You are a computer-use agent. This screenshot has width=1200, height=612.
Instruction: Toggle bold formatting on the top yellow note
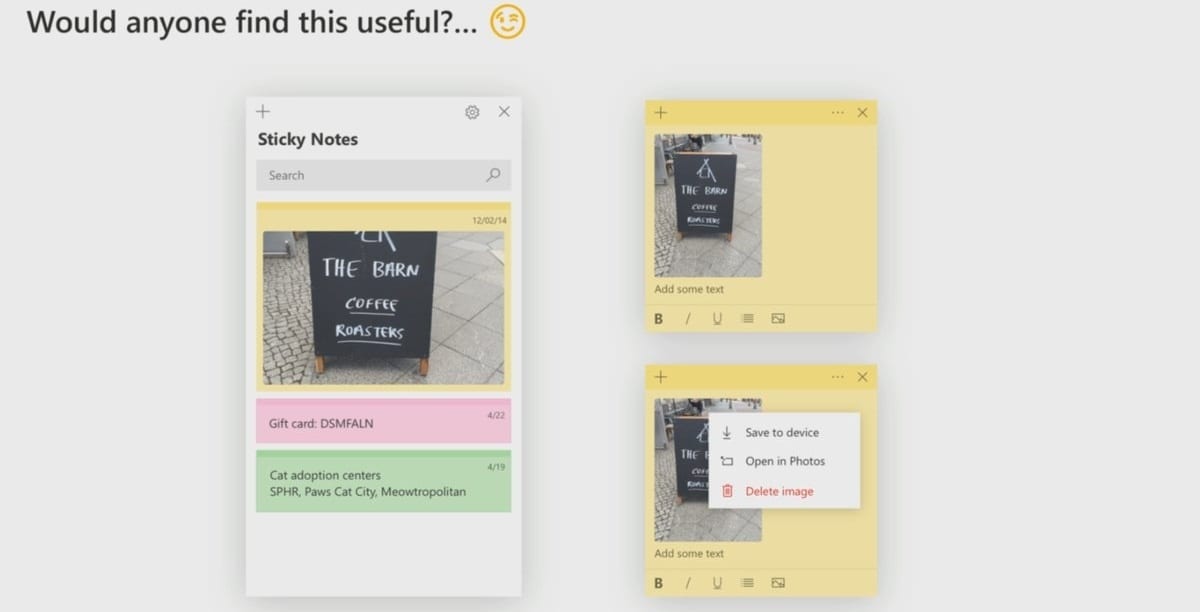pyautogui.click(x=658, y=318)
